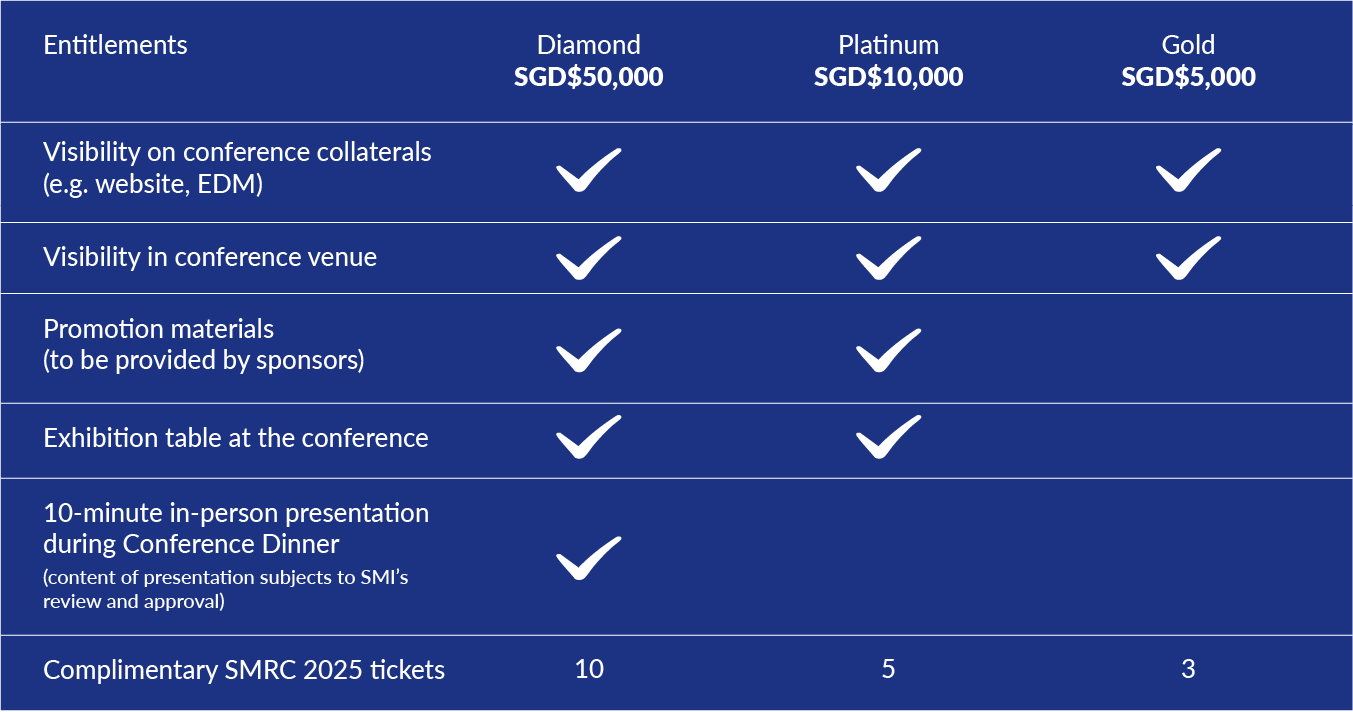The height and width of the screenshot is (712, 1353).
Task: Click Platinum checkmark for promotion materials
Action: click(x=888, y=350)
